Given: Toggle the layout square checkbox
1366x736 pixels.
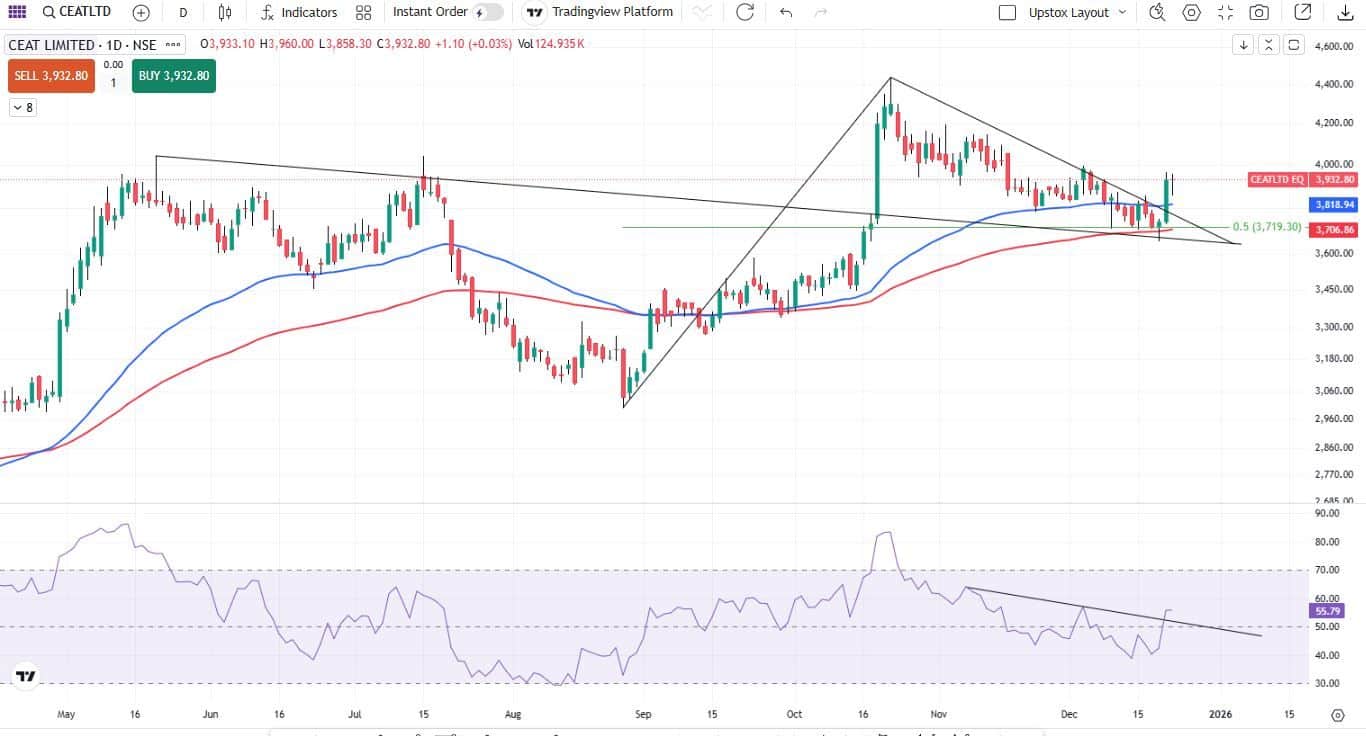Looking at the screenshot, I should pyautogui.click(x=1008, y=13).
